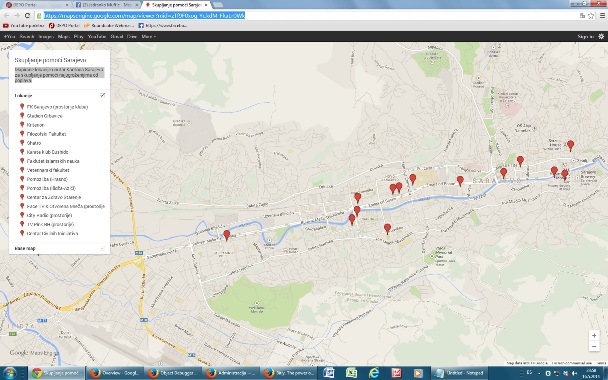The height and width of the screenshot is (380, 608).
Task: Open Gmail in the Google bar
Action: [117, 36]
